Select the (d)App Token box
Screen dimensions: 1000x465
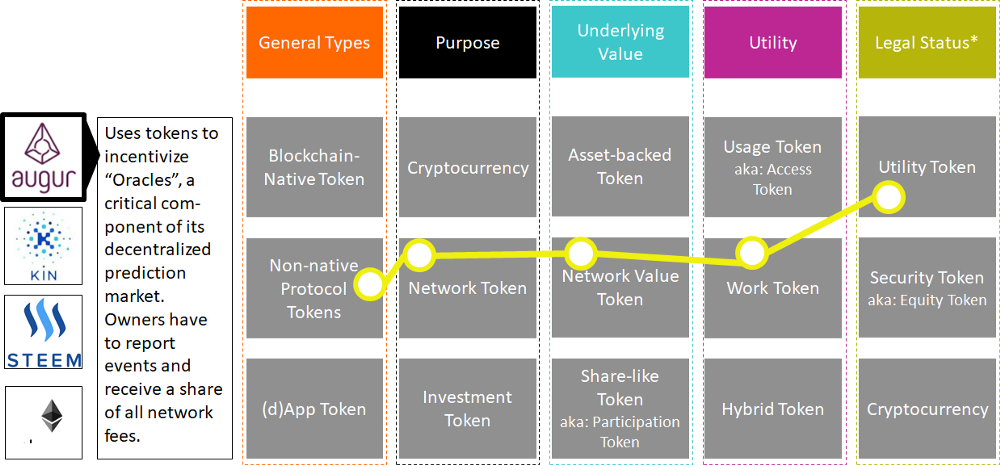coord(314,409)
